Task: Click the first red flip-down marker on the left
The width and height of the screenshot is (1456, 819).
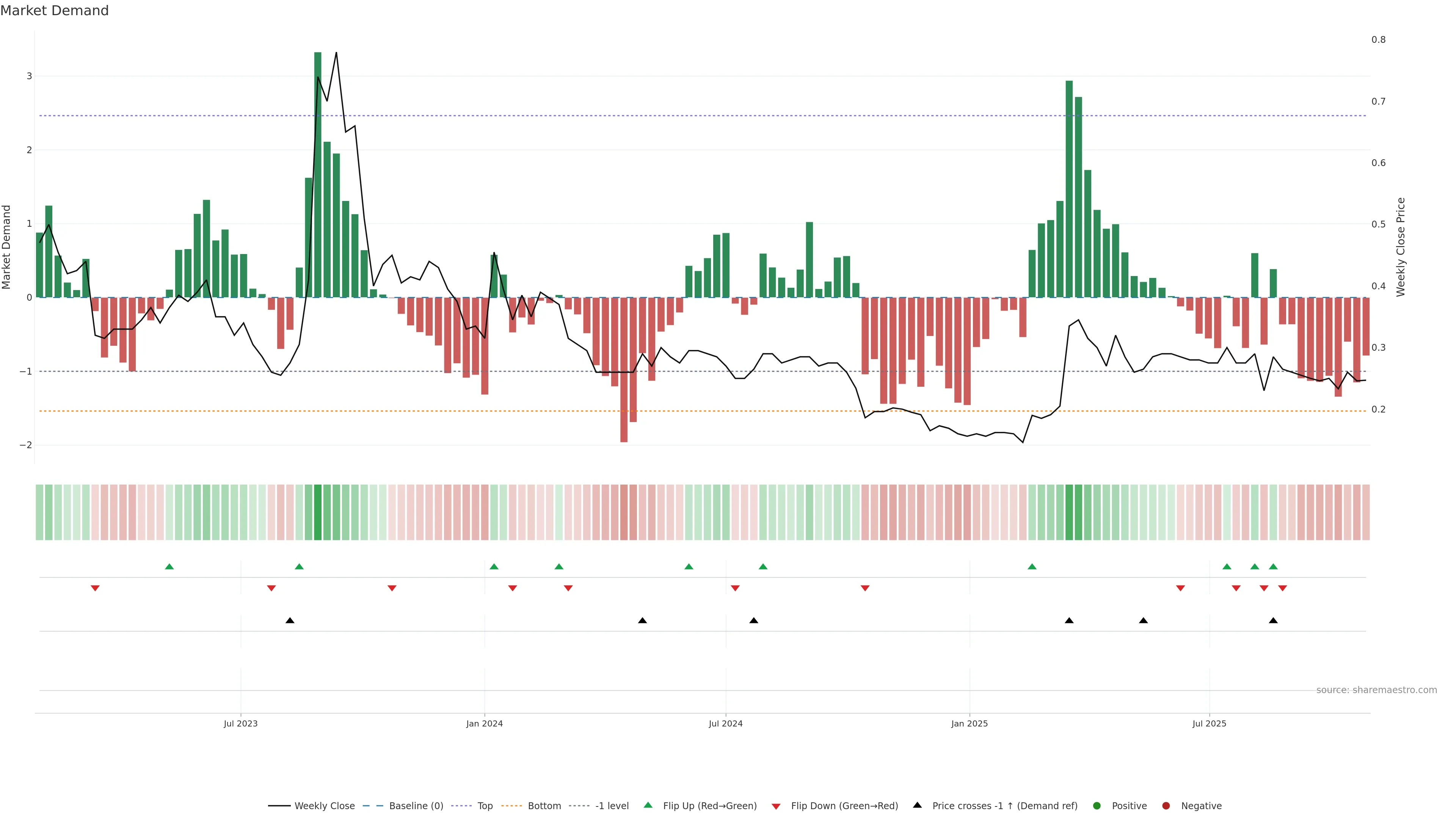Action: (95, 588)
